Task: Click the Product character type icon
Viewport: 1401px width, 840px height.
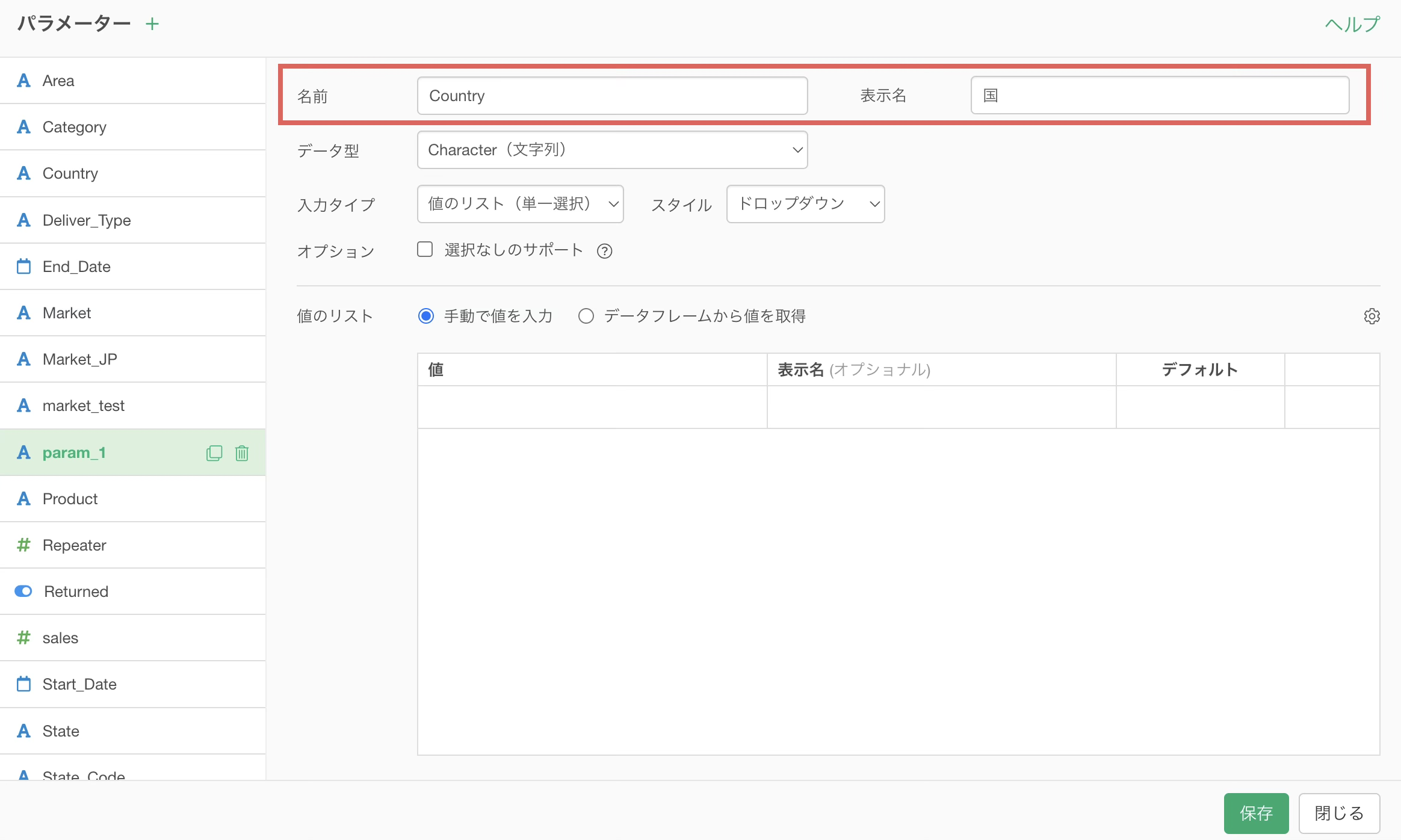Action: point(23,499)
